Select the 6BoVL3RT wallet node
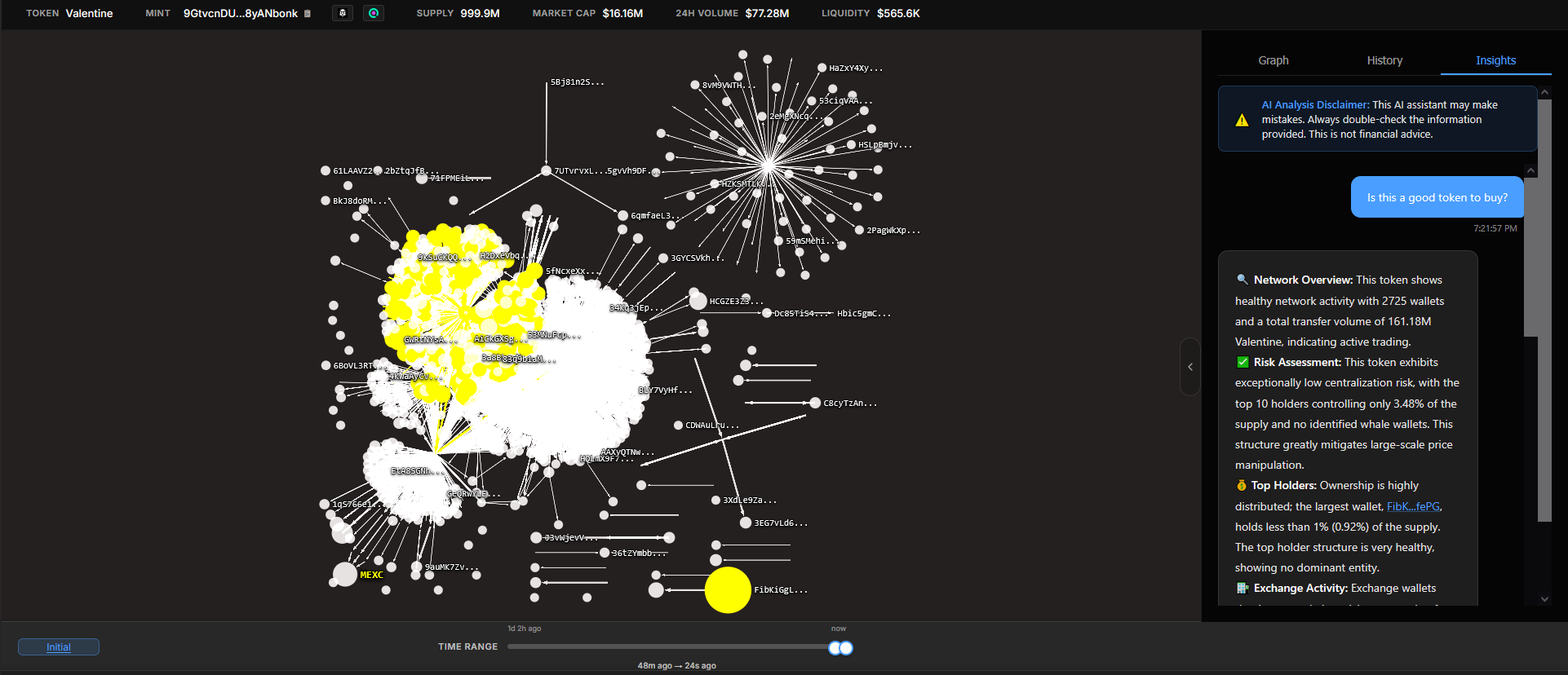The image size is (1568, 675). (x=326, y=365)
